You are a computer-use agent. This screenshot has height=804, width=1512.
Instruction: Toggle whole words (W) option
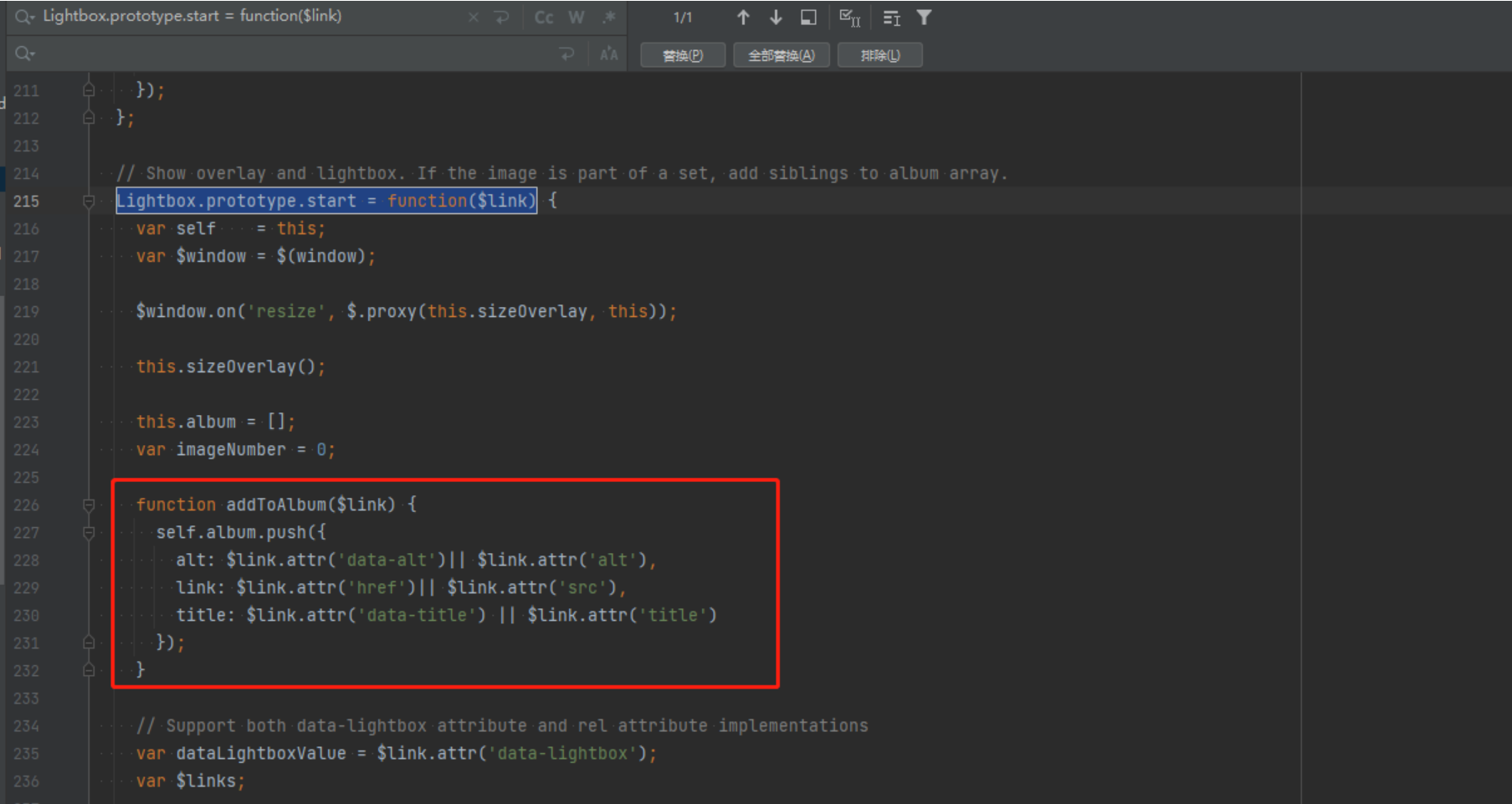click(577, 18)
